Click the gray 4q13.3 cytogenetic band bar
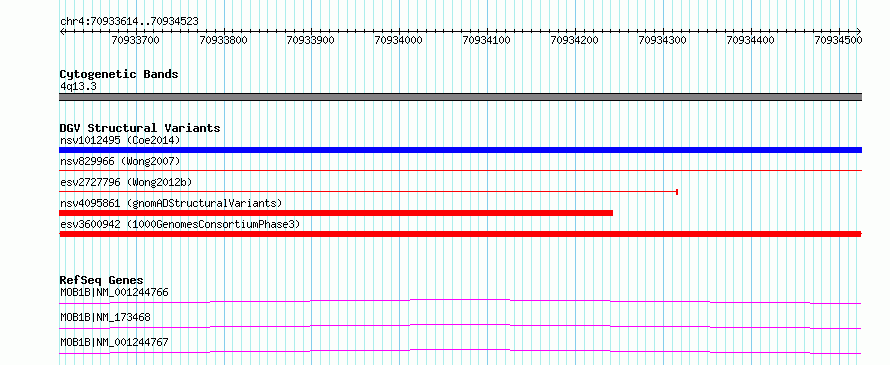 (x=460, y=97)
